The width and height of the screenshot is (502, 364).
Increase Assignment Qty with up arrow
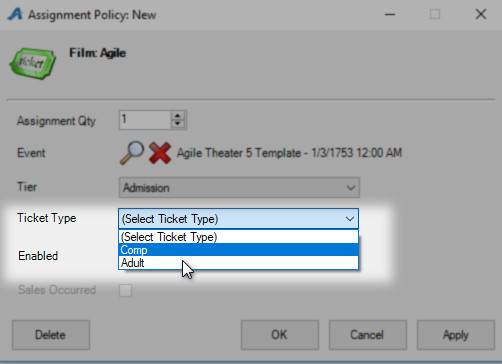178,116
